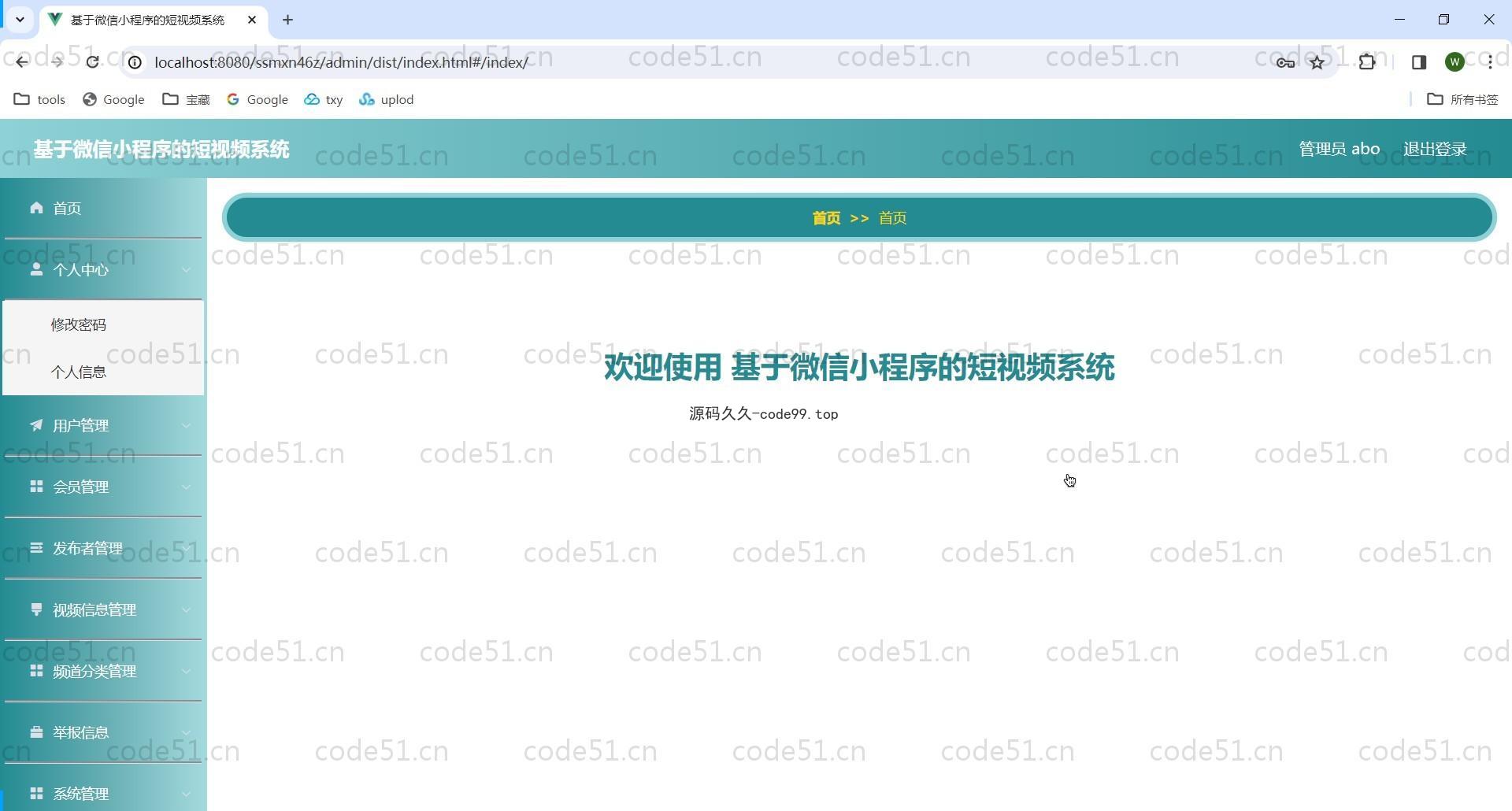Open the txy bookmark
Viewport: 1512px width, 811px height.
(x=324, y=99)
